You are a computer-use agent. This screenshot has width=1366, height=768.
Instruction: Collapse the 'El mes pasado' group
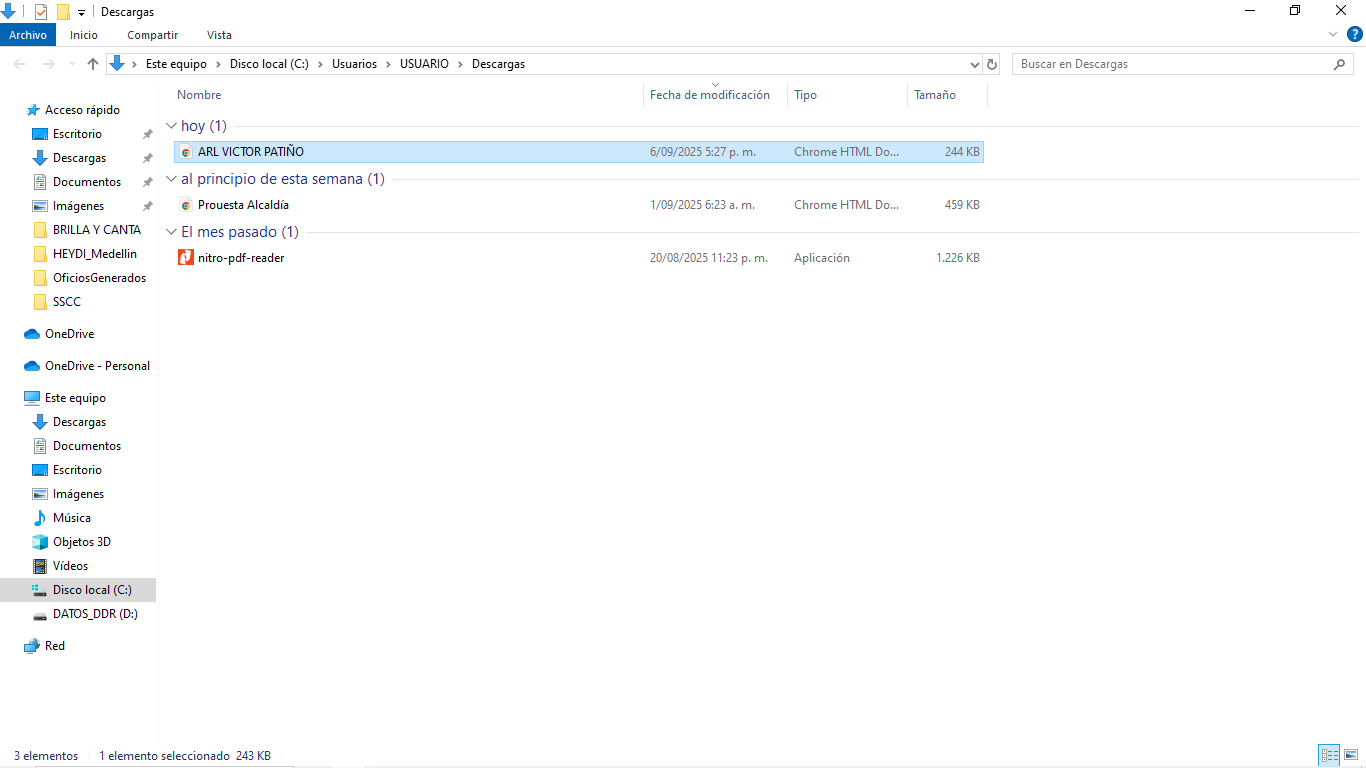pos(171,232)
